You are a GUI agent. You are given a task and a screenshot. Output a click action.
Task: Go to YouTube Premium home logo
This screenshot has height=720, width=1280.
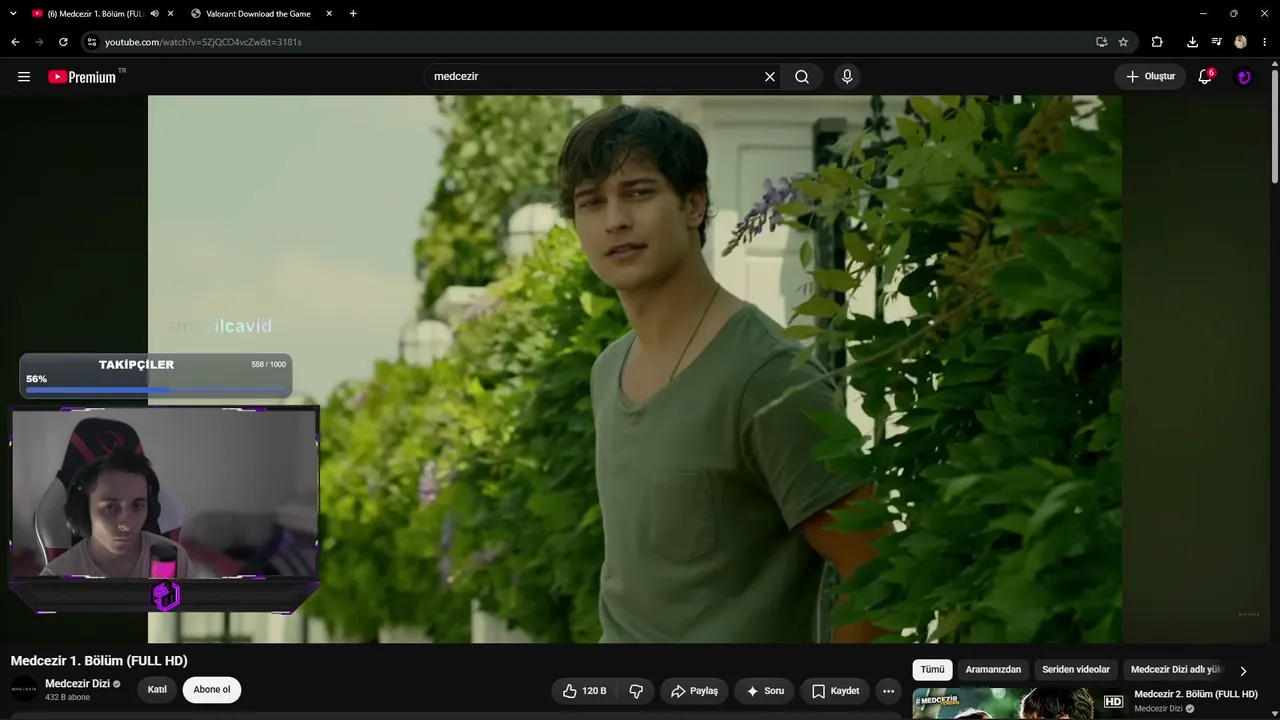[82, 77]
